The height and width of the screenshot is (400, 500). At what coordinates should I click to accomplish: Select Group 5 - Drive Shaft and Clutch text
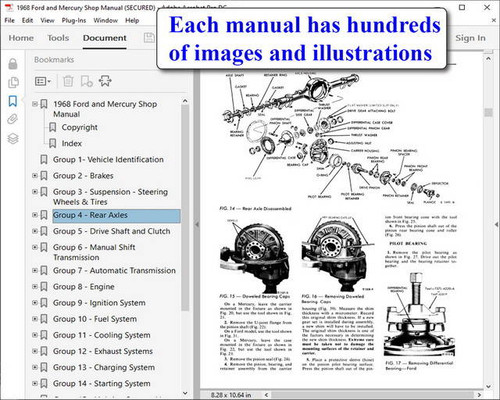112,231
